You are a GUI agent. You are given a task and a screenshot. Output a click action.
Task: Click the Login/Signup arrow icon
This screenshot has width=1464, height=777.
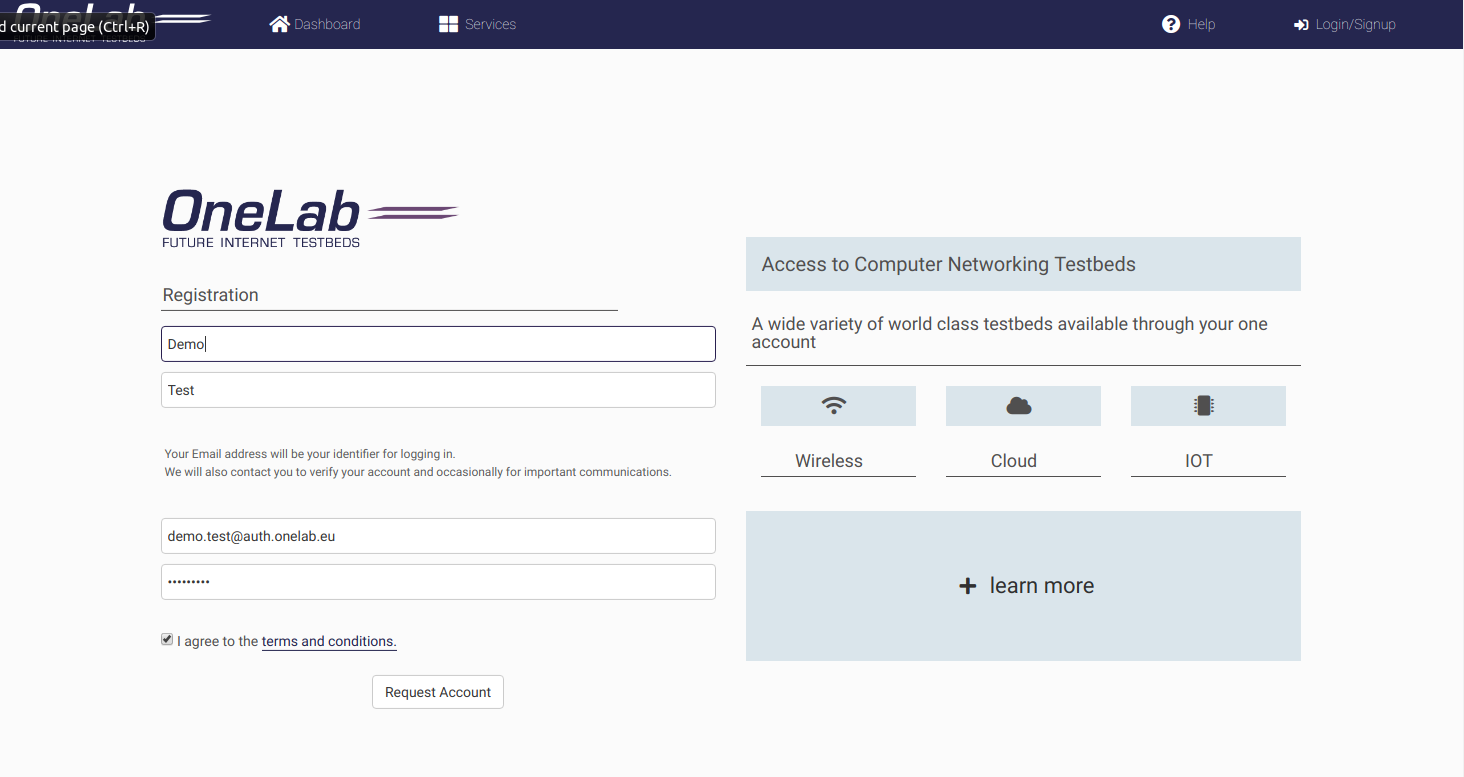pyautogui.click(x=1301, y=25)
